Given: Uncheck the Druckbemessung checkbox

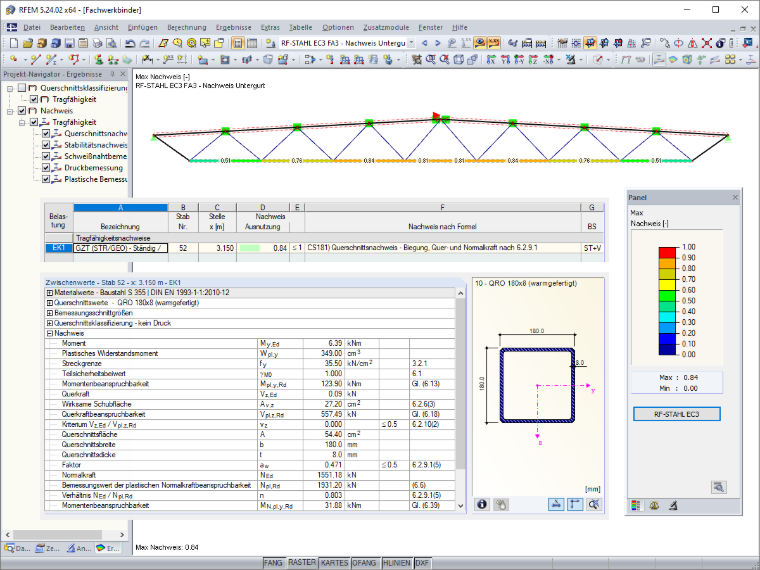Looking at the screenshot, I should (46, 168).
